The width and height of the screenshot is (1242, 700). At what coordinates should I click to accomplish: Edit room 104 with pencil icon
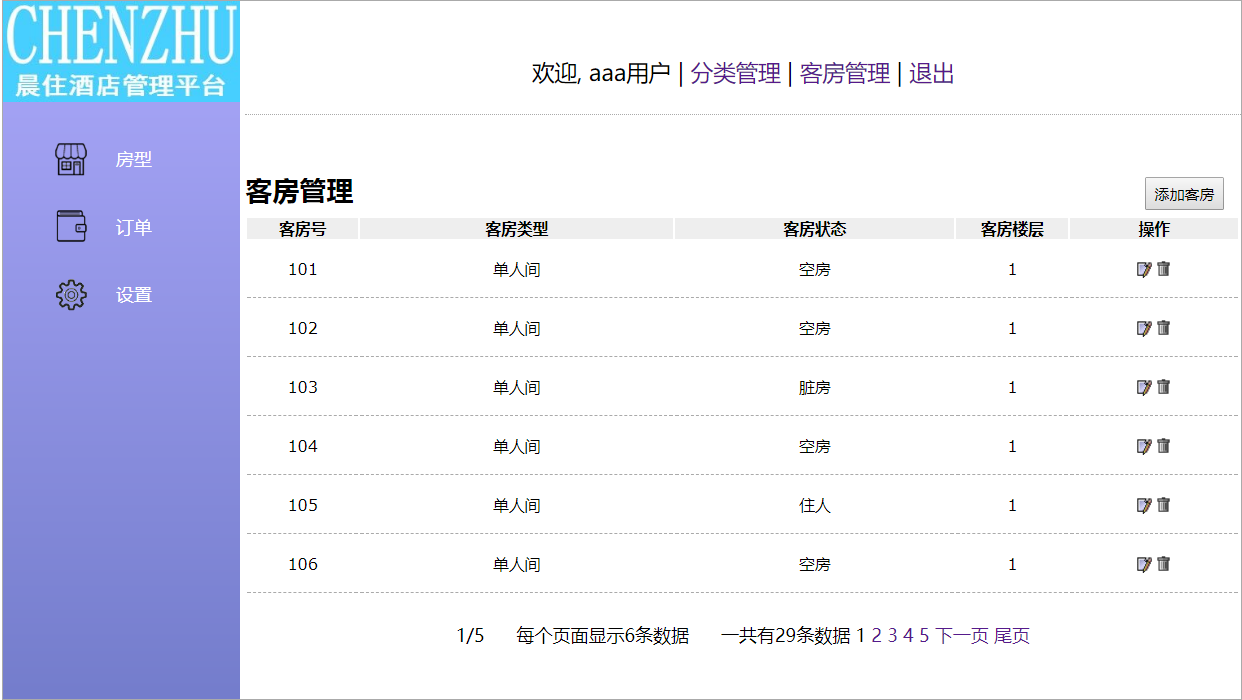(1144, 446)
